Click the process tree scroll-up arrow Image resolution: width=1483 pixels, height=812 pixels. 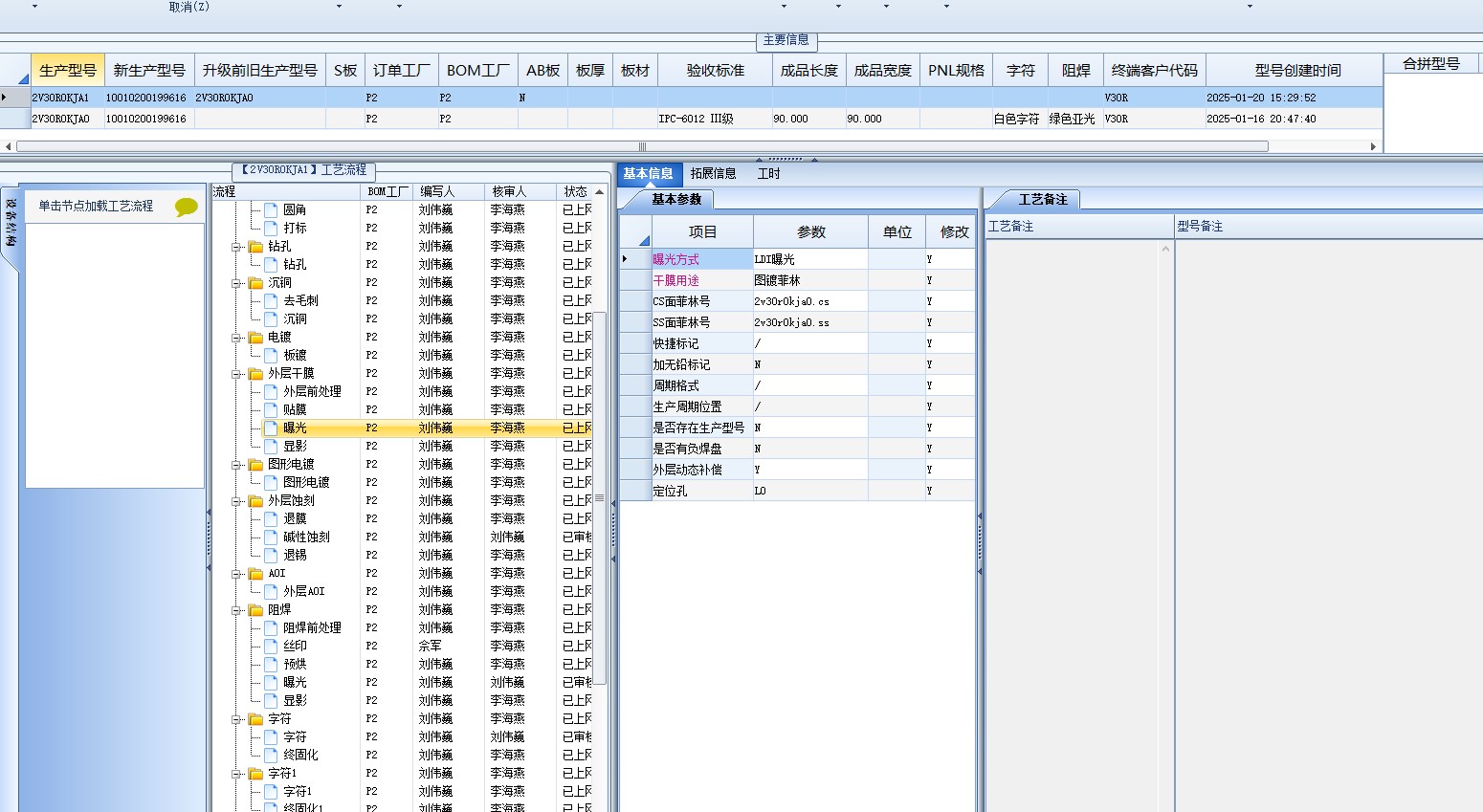600,192
